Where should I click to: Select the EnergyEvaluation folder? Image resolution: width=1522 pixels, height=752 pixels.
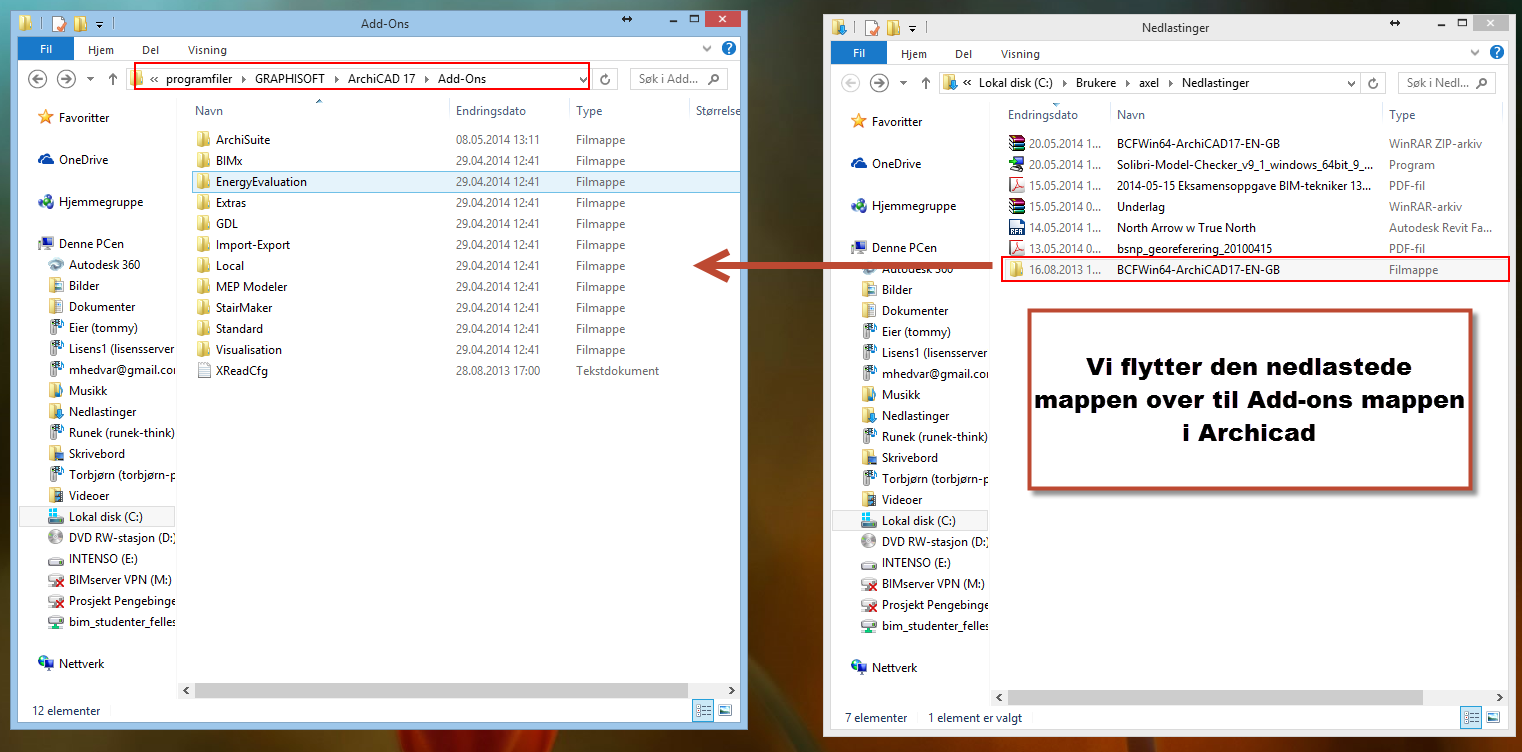pyautogui.click(x=465, y=182)
